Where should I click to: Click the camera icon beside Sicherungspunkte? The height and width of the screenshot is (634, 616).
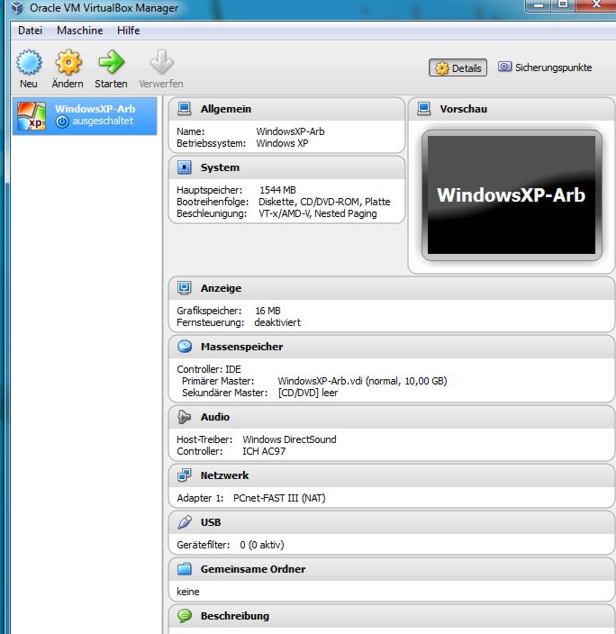[x=505, y=67]
